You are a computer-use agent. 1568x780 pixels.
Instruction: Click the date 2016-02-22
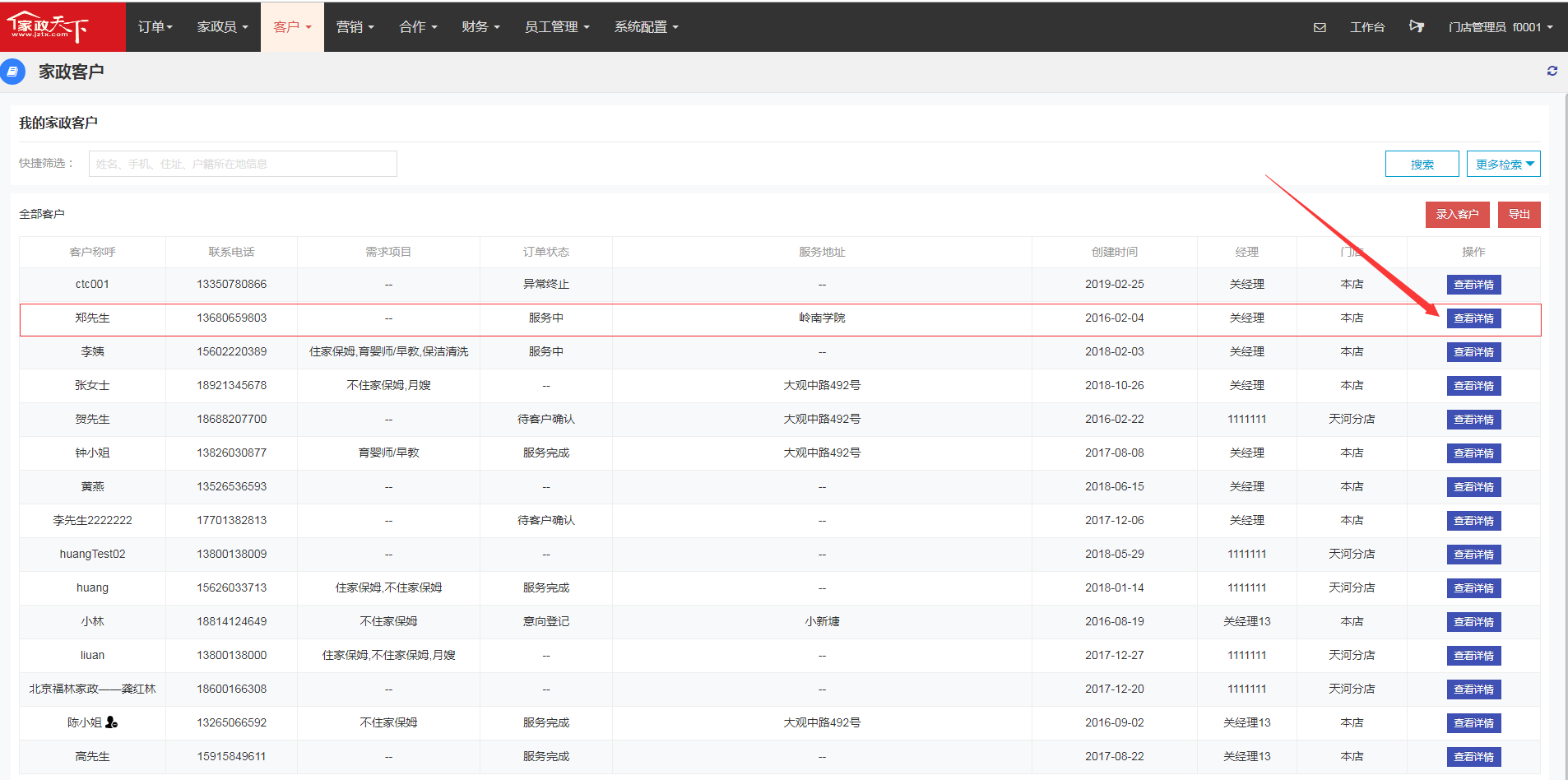[1115, 419]
